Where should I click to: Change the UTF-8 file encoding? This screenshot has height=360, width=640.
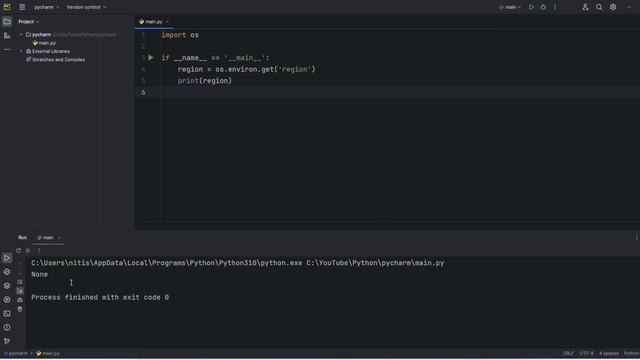(x=587, y=353)
